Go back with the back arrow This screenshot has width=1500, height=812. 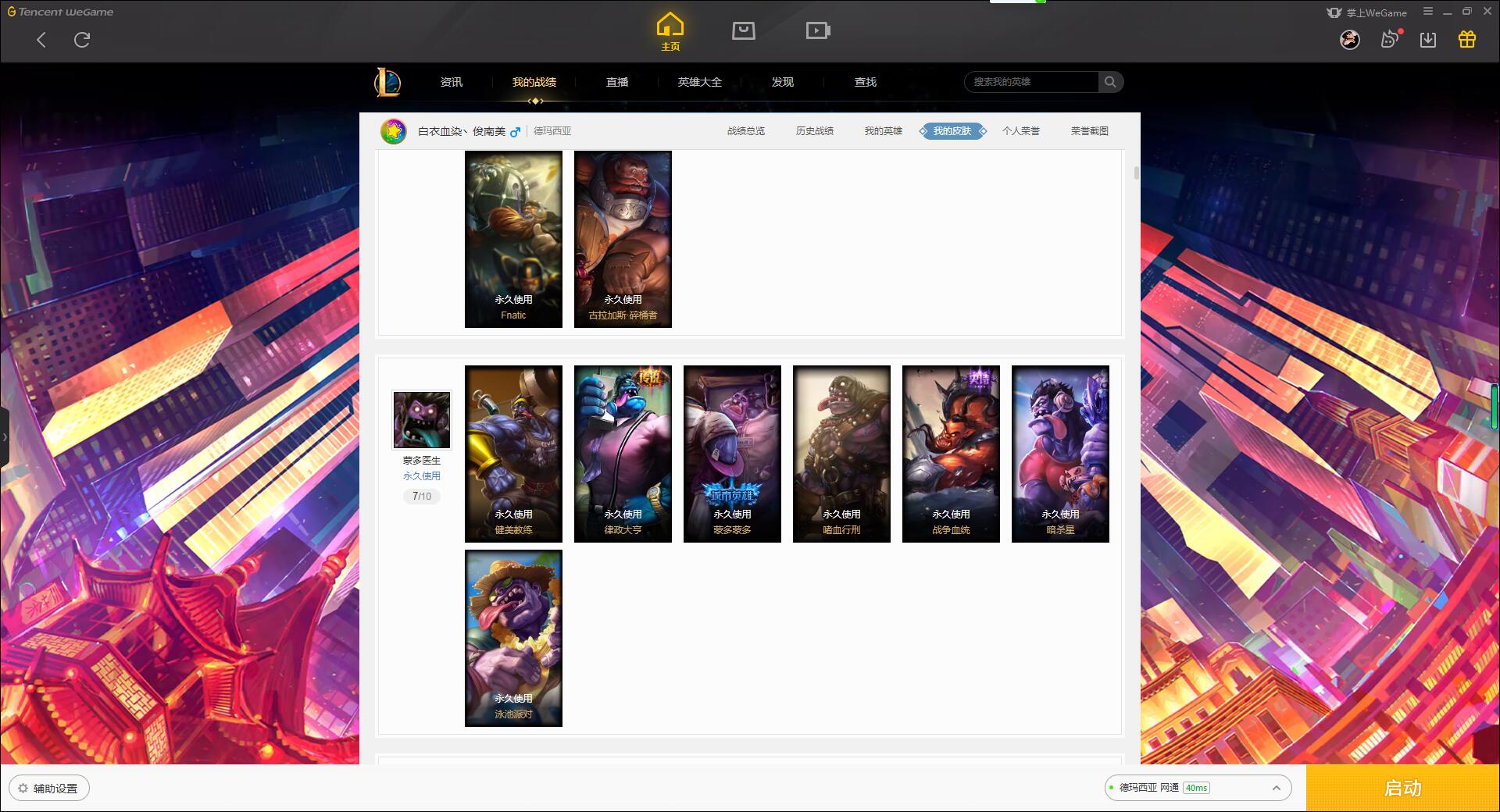coord(41,40)
